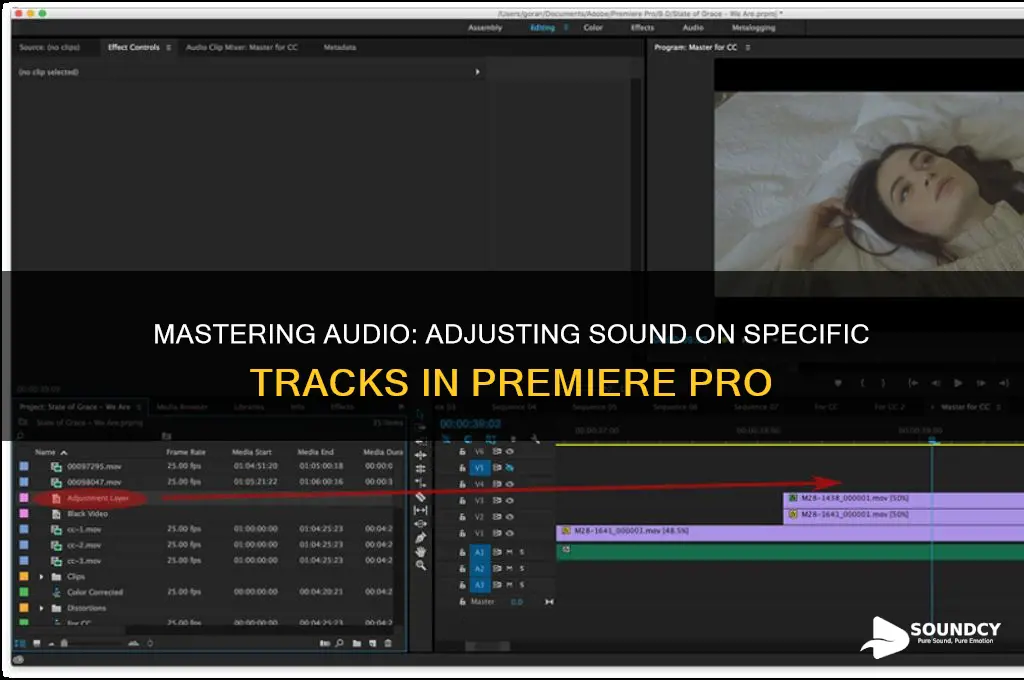Expand the Clips bin
The height and width of the screenshot is (680, 1024).
(x=41, y=577)
